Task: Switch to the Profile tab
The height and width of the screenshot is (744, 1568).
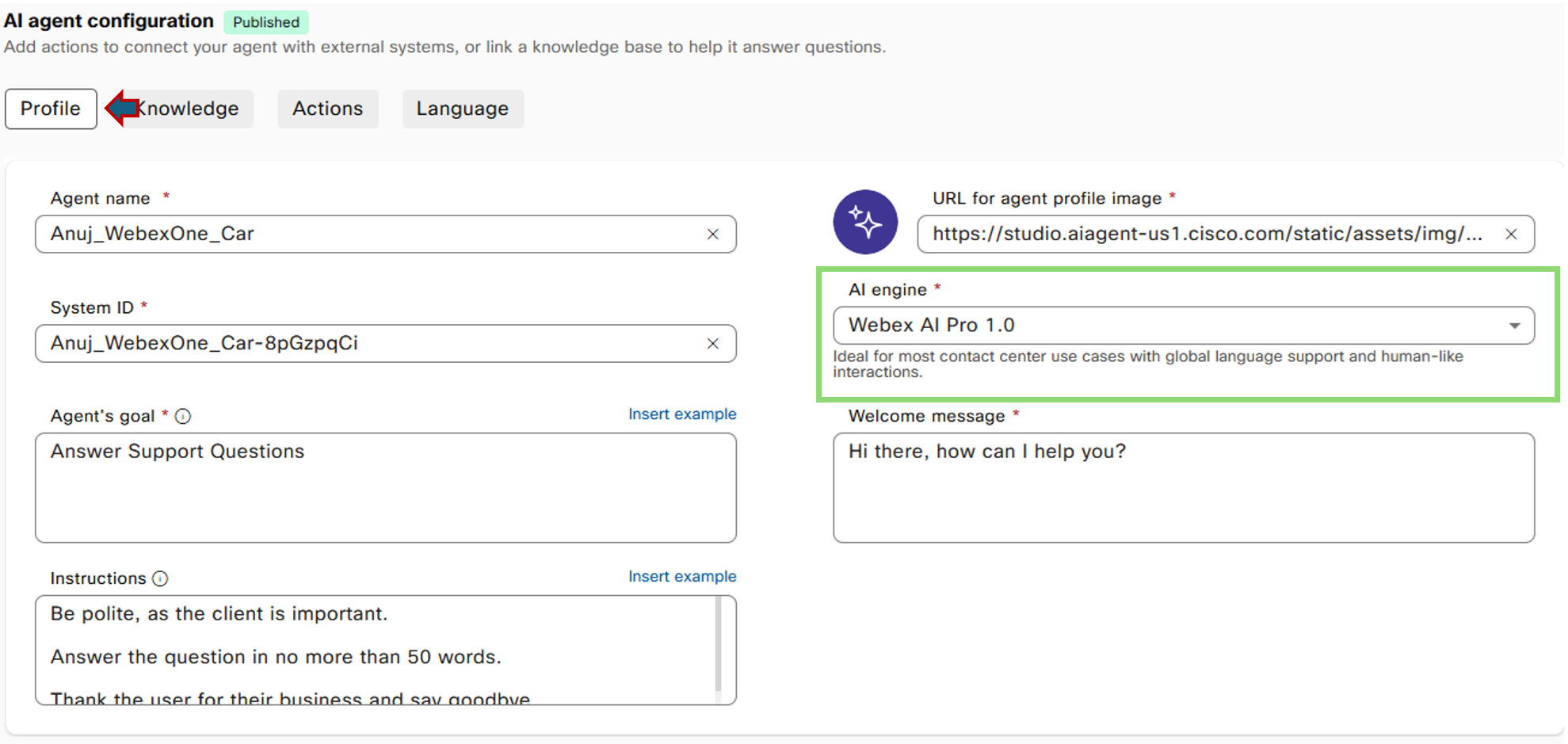Action: tap(51, 109)
